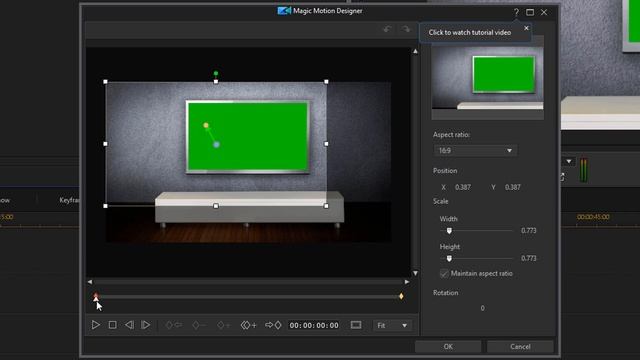640x360 pixels.
Task: Cancel the Magic Motion Designer dialog
Action: 520,347
